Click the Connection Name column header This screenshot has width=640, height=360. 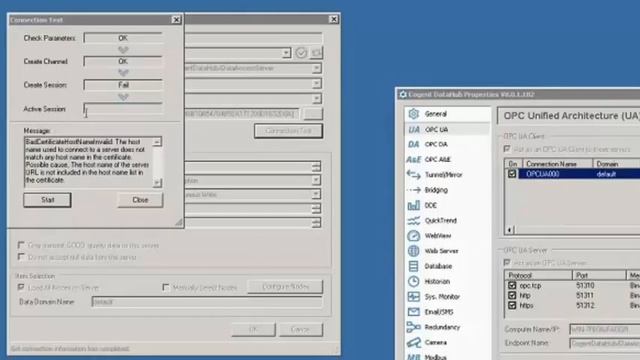coord(558,164)
